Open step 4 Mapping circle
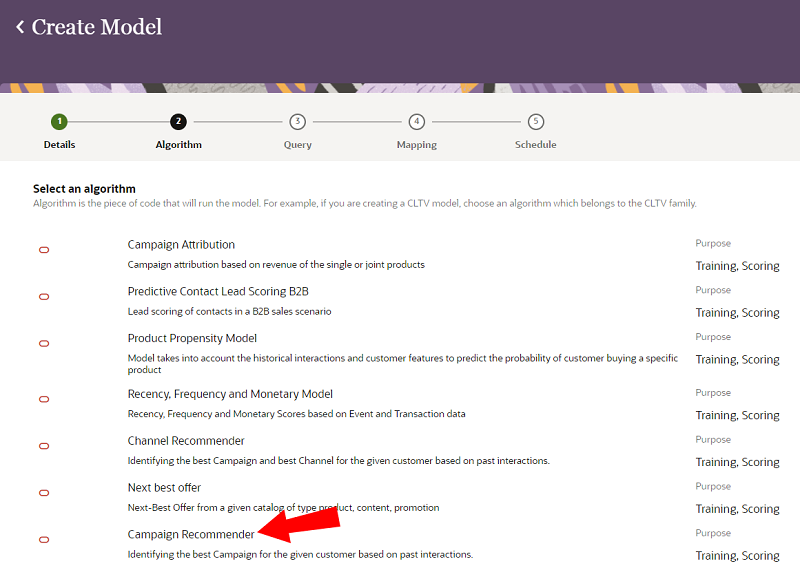The image size is (800, 570). 416,122
